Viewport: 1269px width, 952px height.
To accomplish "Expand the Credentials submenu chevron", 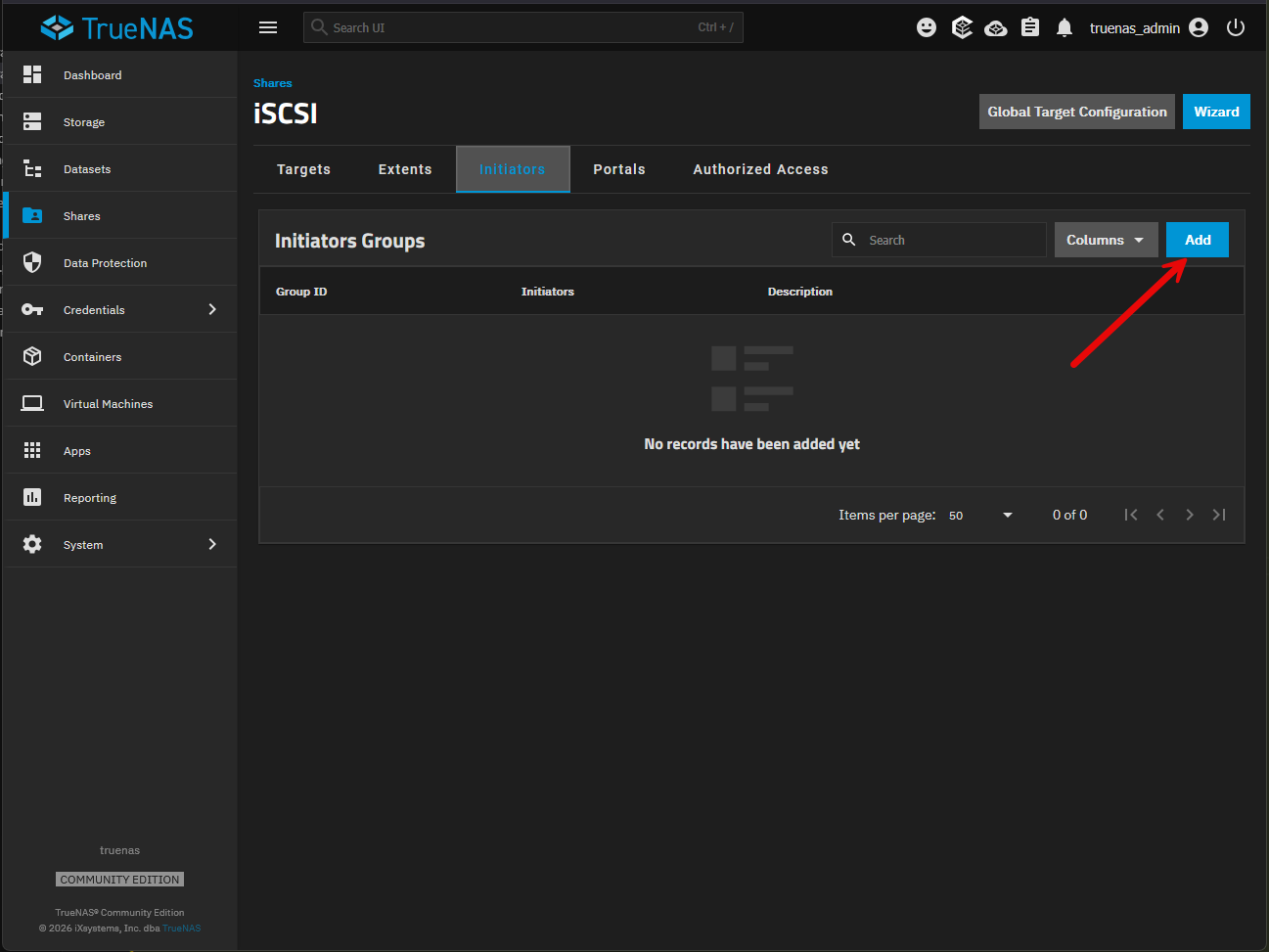I will [x=212, y=309].
